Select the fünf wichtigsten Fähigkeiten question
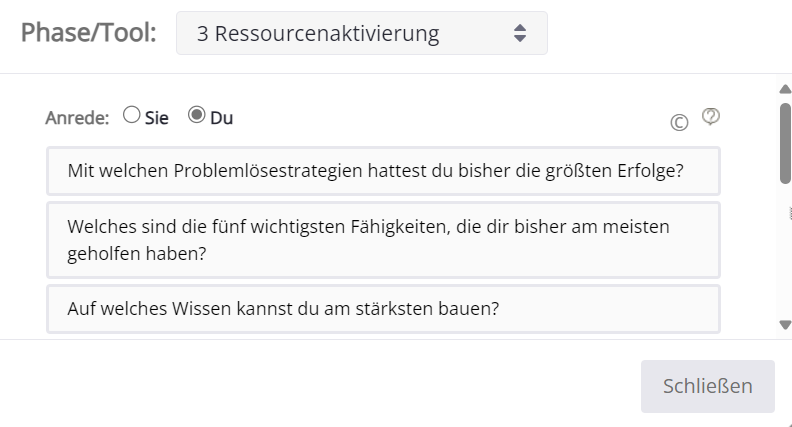Screen dimensions: 792x427 coord(383,240)
